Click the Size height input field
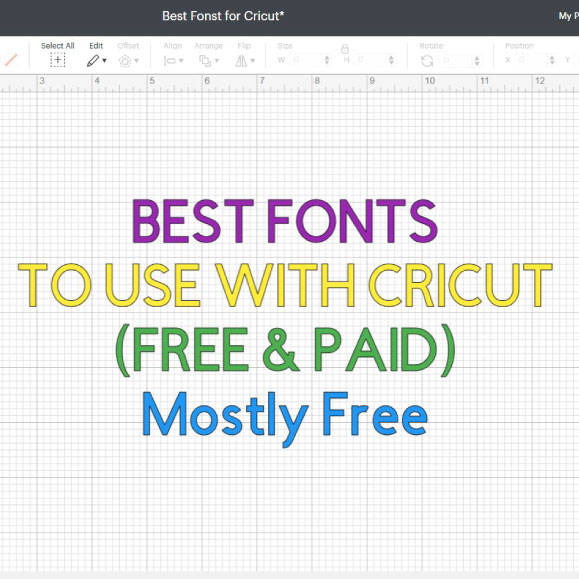Image resolution: width=579 pixels, height=579 pixels. click(371, 60)
